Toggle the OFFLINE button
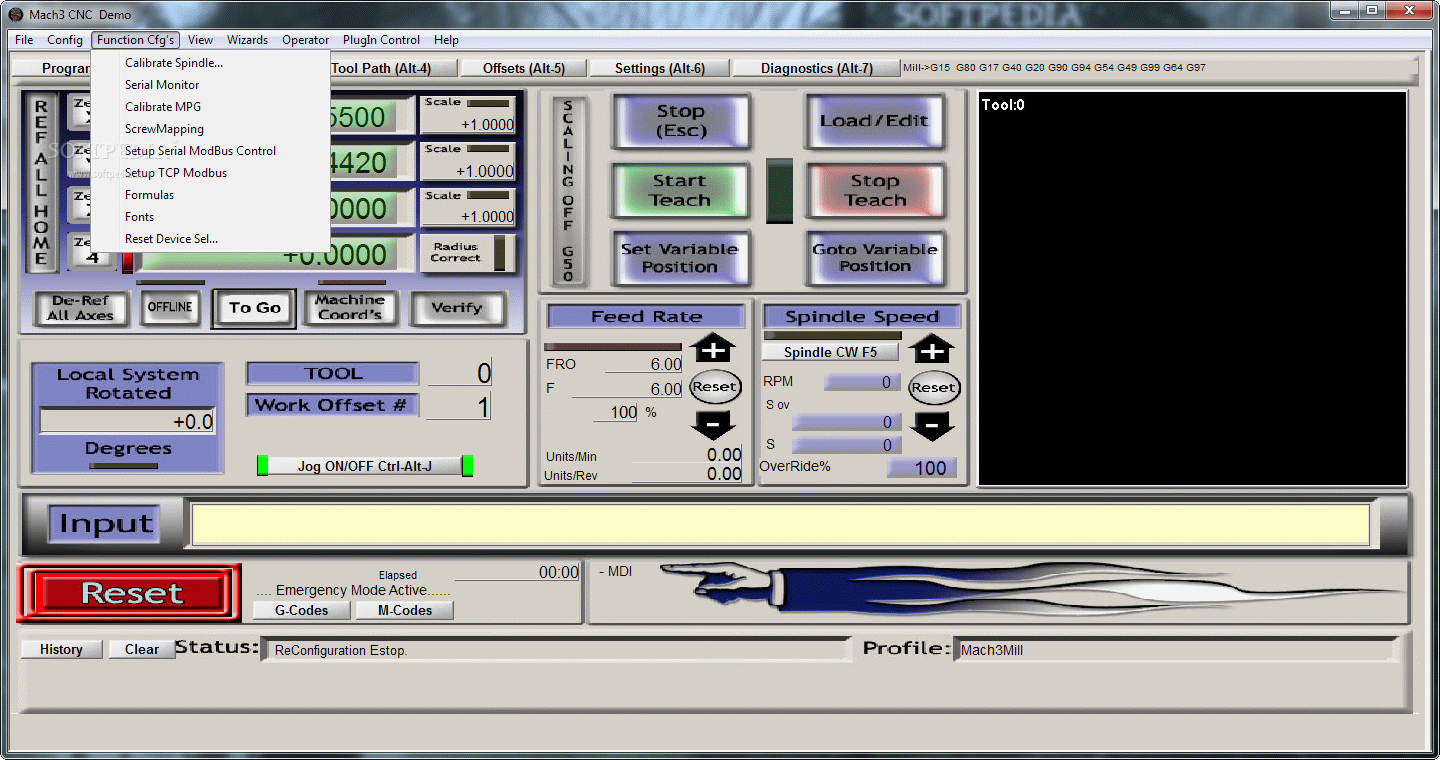1440x760 pixels. (170, 307)
